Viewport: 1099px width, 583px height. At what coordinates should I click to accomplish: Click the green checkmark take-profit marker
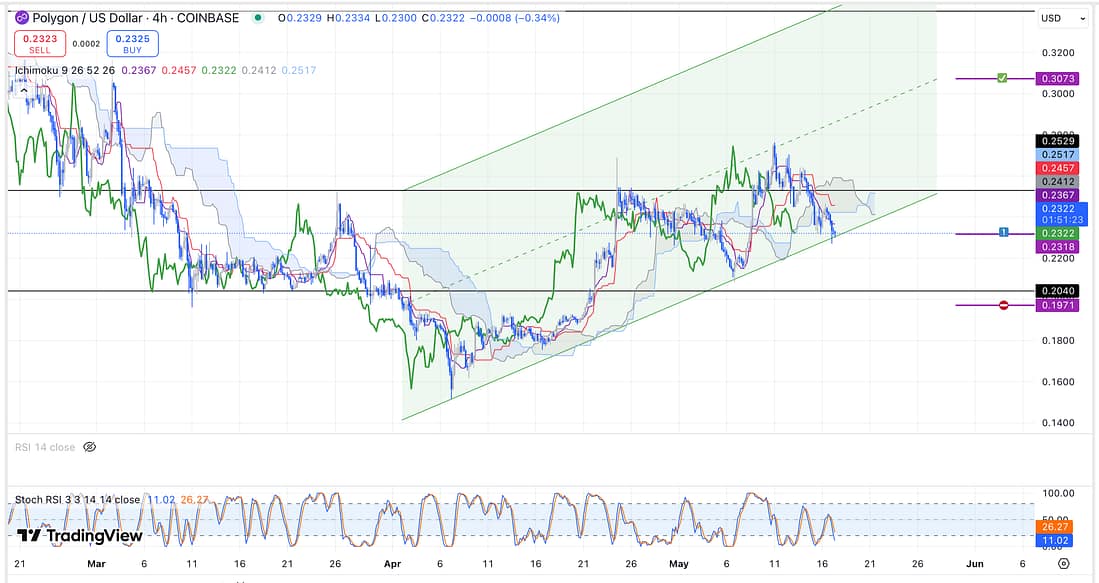1001,78
